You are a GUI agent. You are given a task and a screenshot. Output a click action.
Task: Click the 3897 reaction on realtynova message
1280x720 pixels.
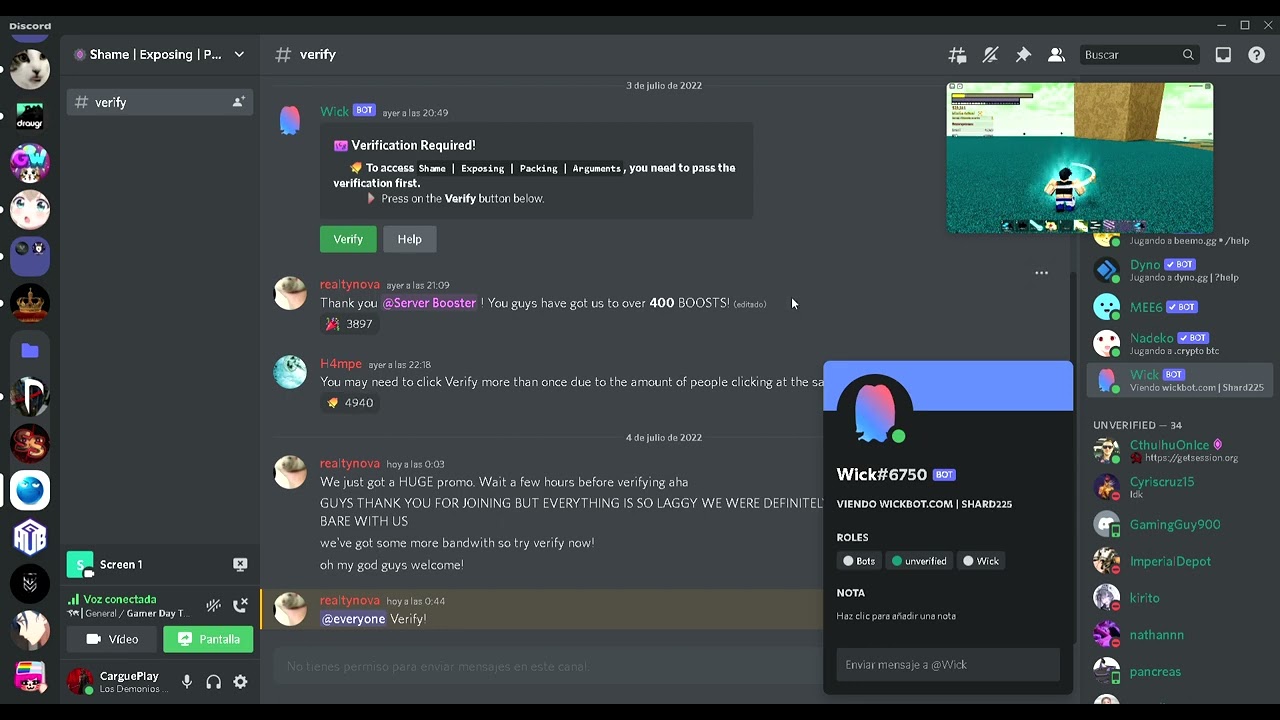pyautogui.click(x=349, y=324)
